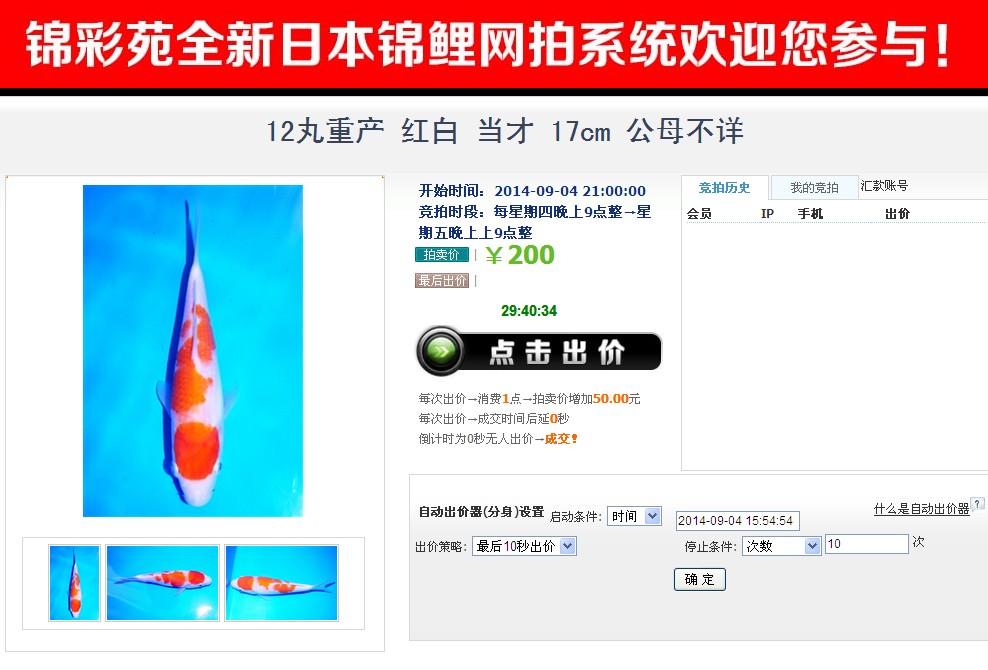
Task: Click the 点击出价 bid button
Action: coord(539,351)
